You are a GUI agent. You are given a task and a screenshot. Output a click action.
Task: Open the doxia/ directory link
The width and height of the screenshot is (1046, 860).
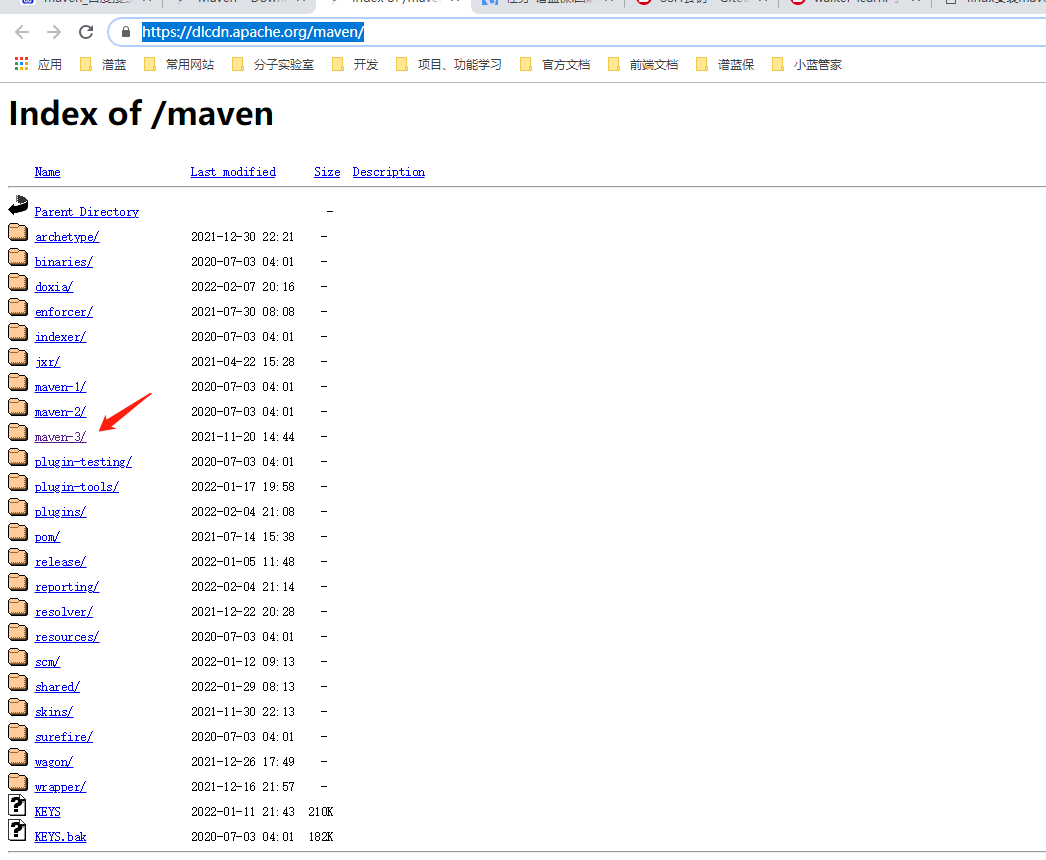coord(54,287)
